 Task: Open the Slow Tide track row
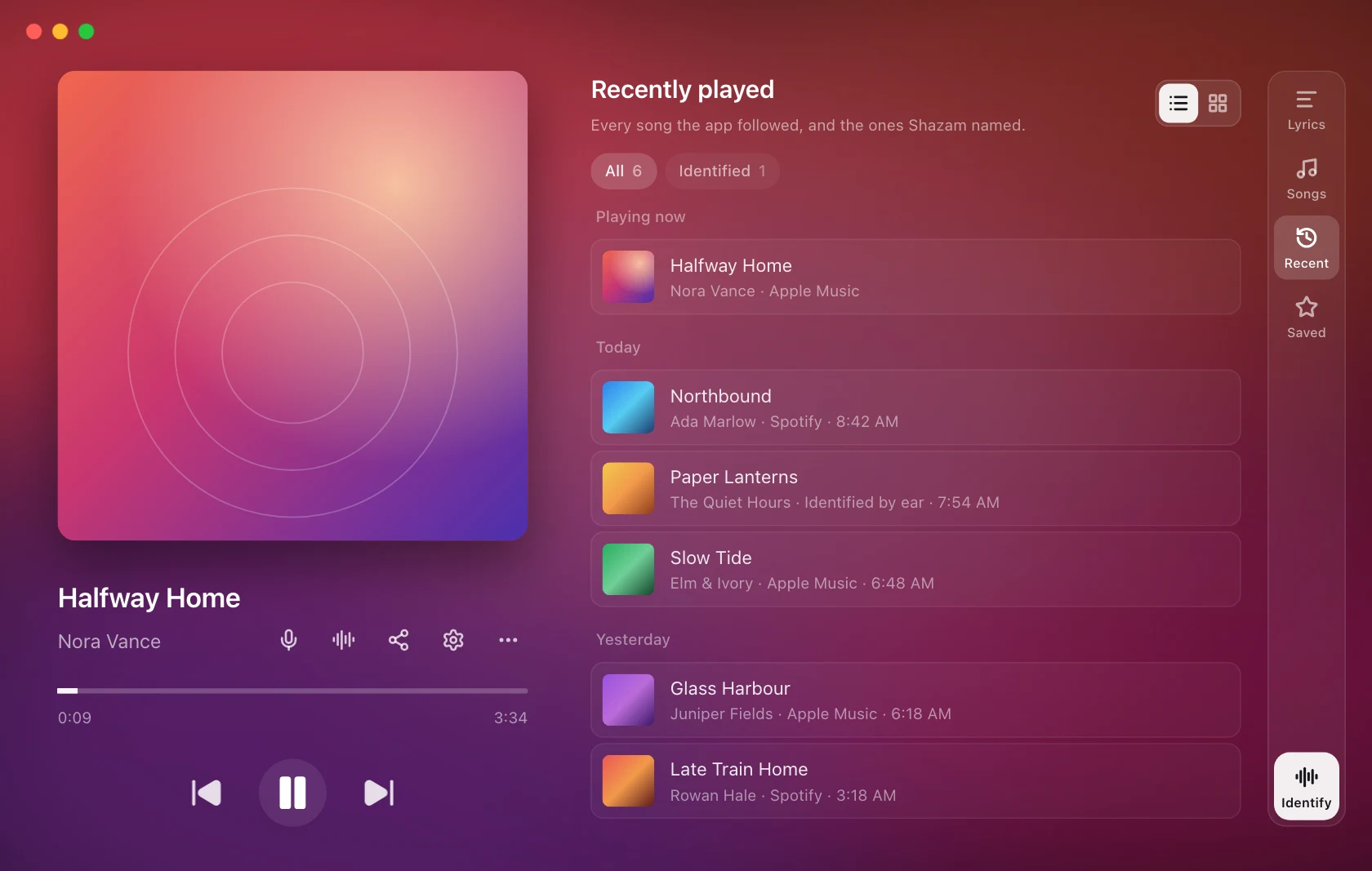[915, 569]
